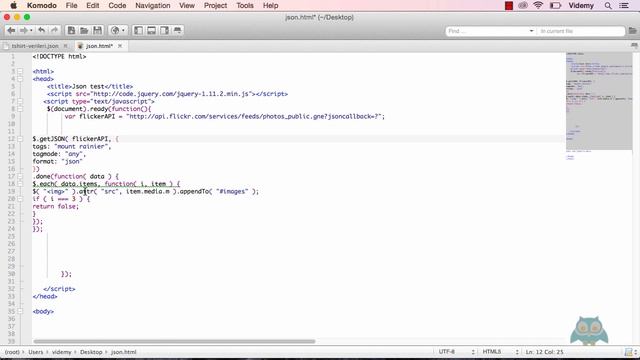This screenshot has height=360, width=640.
Task: Open a file using the toolbar folder icon
Action: click(84, 31)
